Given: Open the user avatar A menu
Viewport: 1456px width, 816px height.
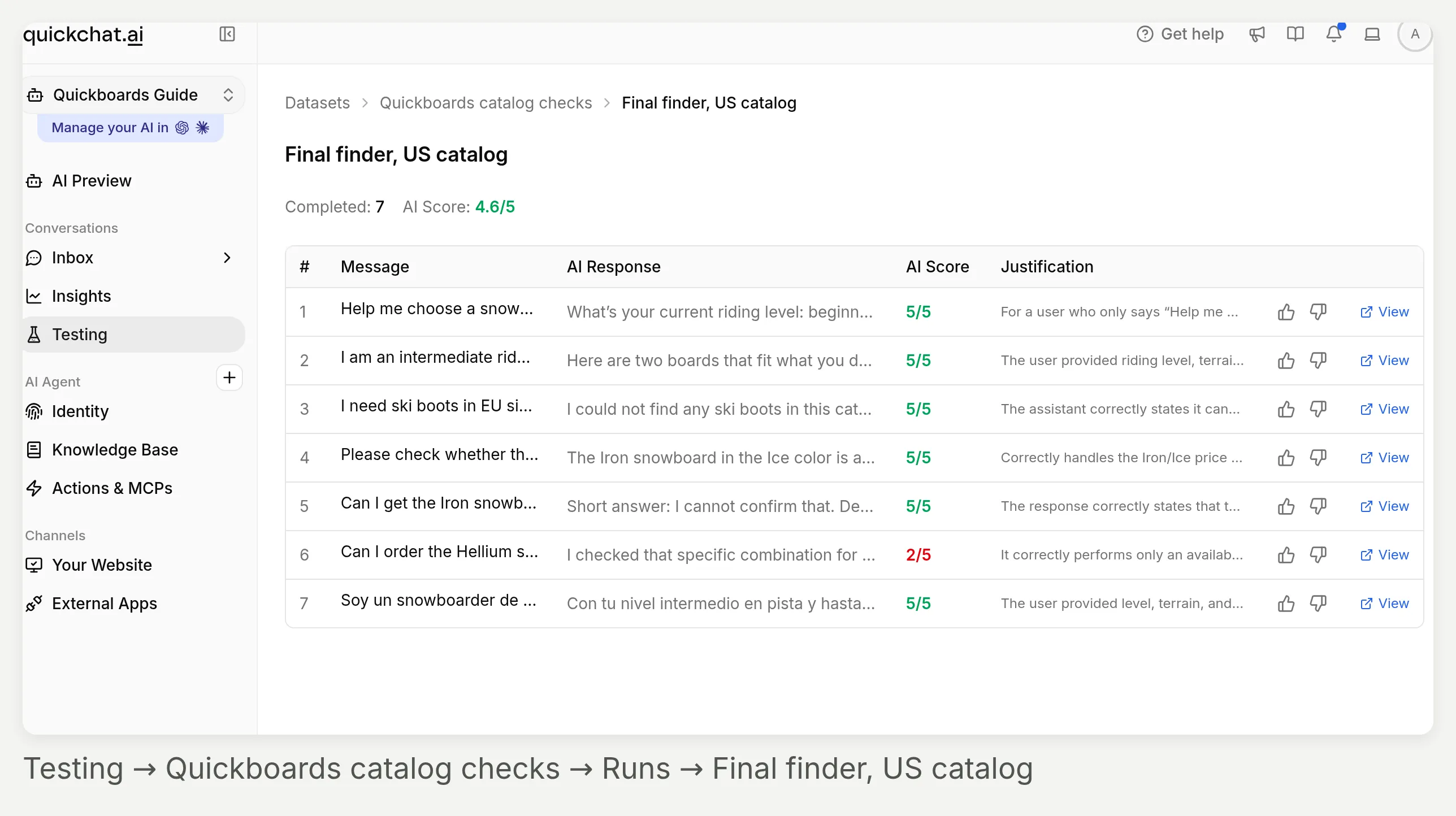Looking at the screenshot, I should (x=1415, y=34).
